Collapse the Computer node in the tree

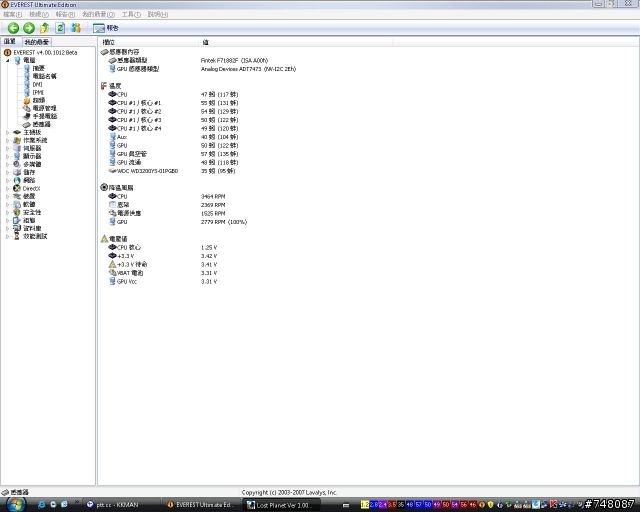coord(7,60)
